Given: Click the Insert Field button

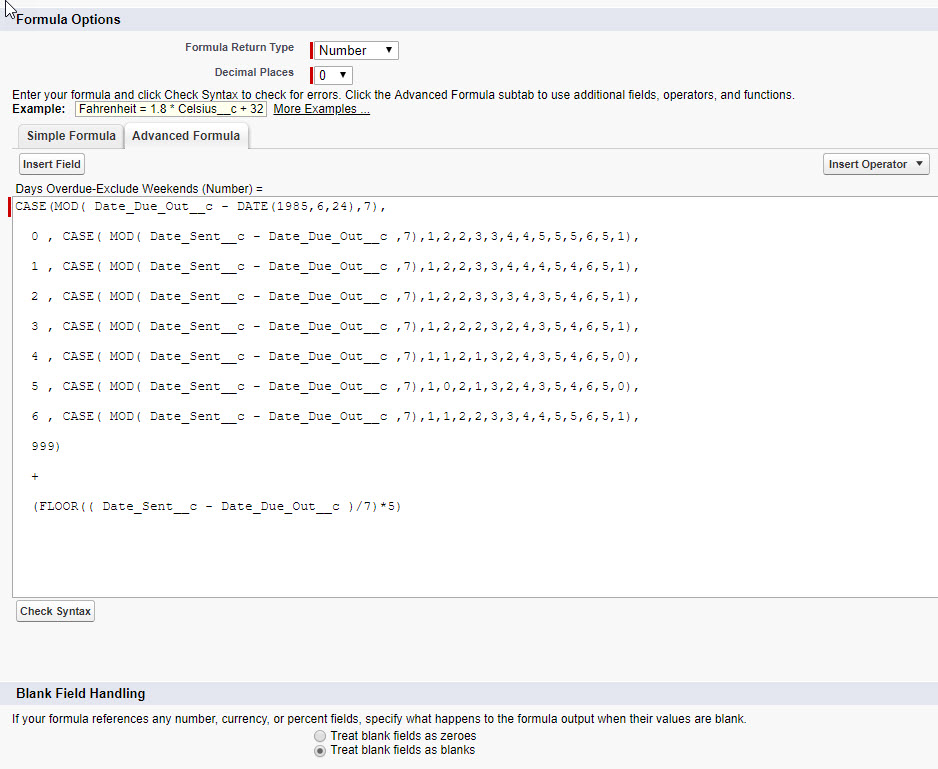Looking at the screenshot, I should pos(52,164).
